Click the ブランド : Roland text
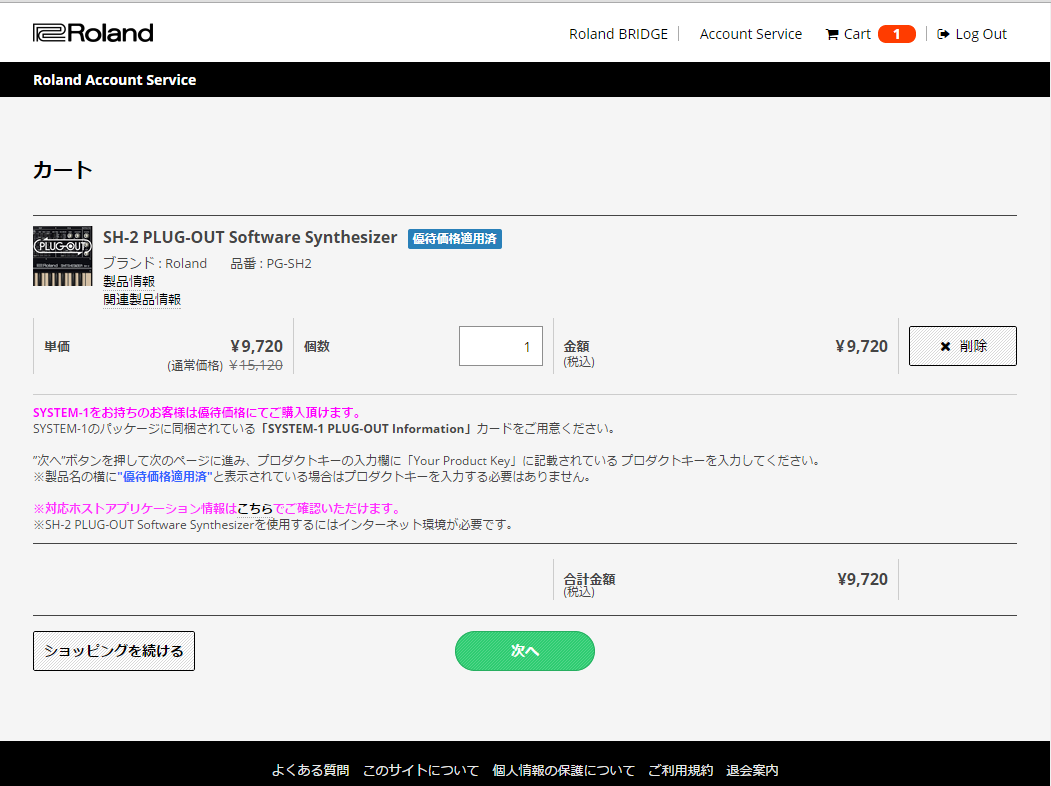This screenshot has width=1051, height=786. pyautogui.click(x=155, y=263)
